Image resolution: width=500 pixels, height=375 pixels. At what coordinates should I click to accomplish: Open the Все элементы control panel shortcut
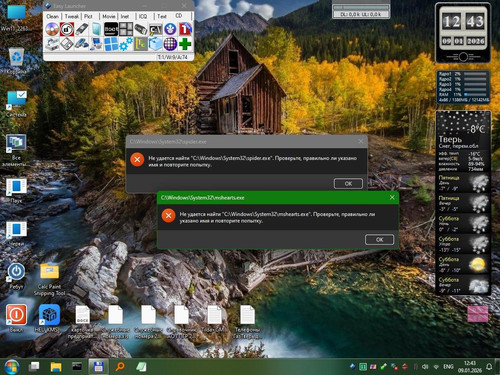coord(16,150)
